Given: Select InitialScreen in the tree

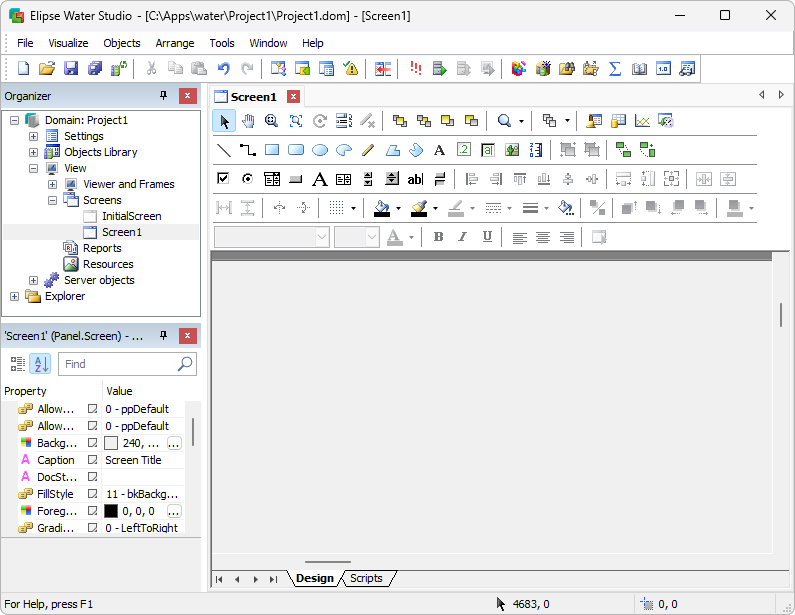Looking at the screenshot, I should pos(131,216).
